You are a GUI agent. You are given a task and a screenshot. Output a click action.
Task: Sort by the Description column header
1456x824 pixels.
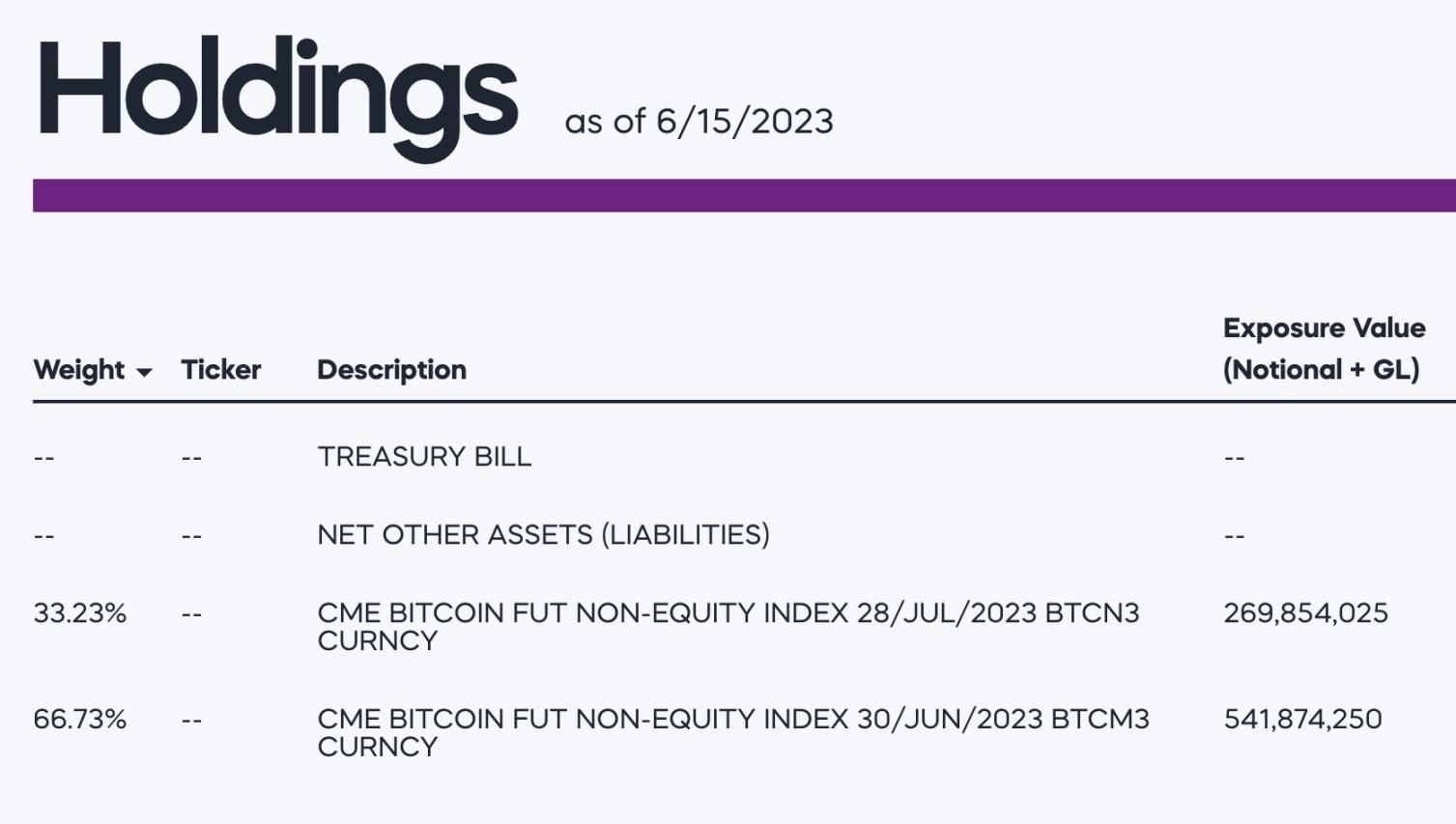pos(391,370)
